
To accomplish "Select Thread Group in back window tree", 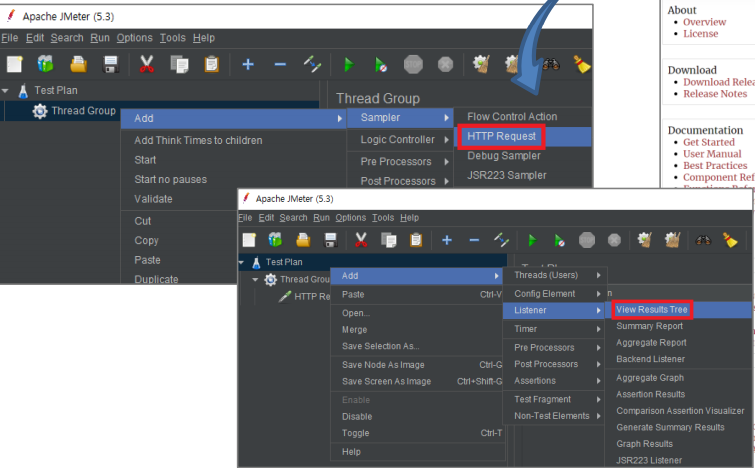I will pos(83,111).
